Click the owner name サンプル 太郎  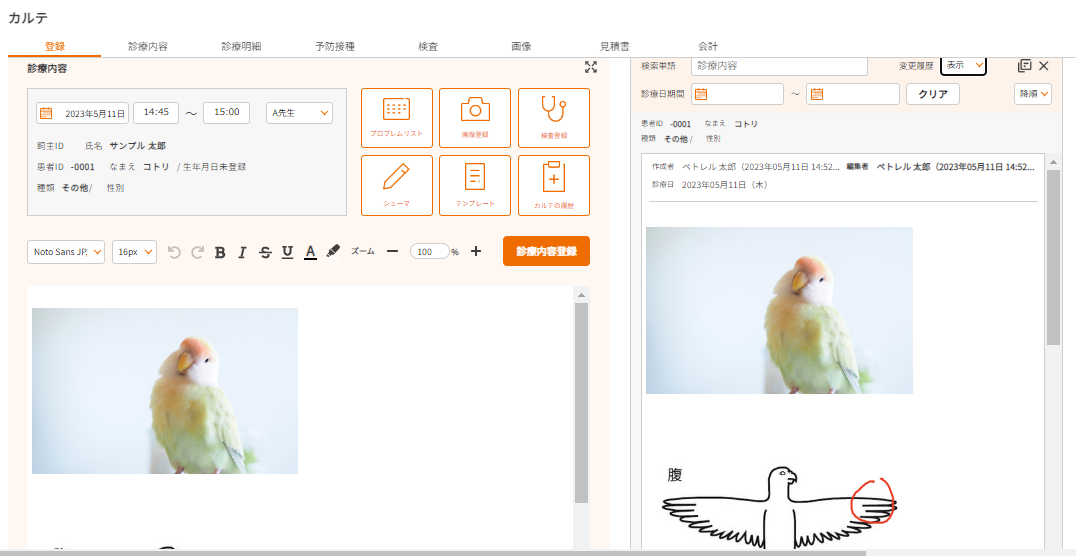pos(137,146)
